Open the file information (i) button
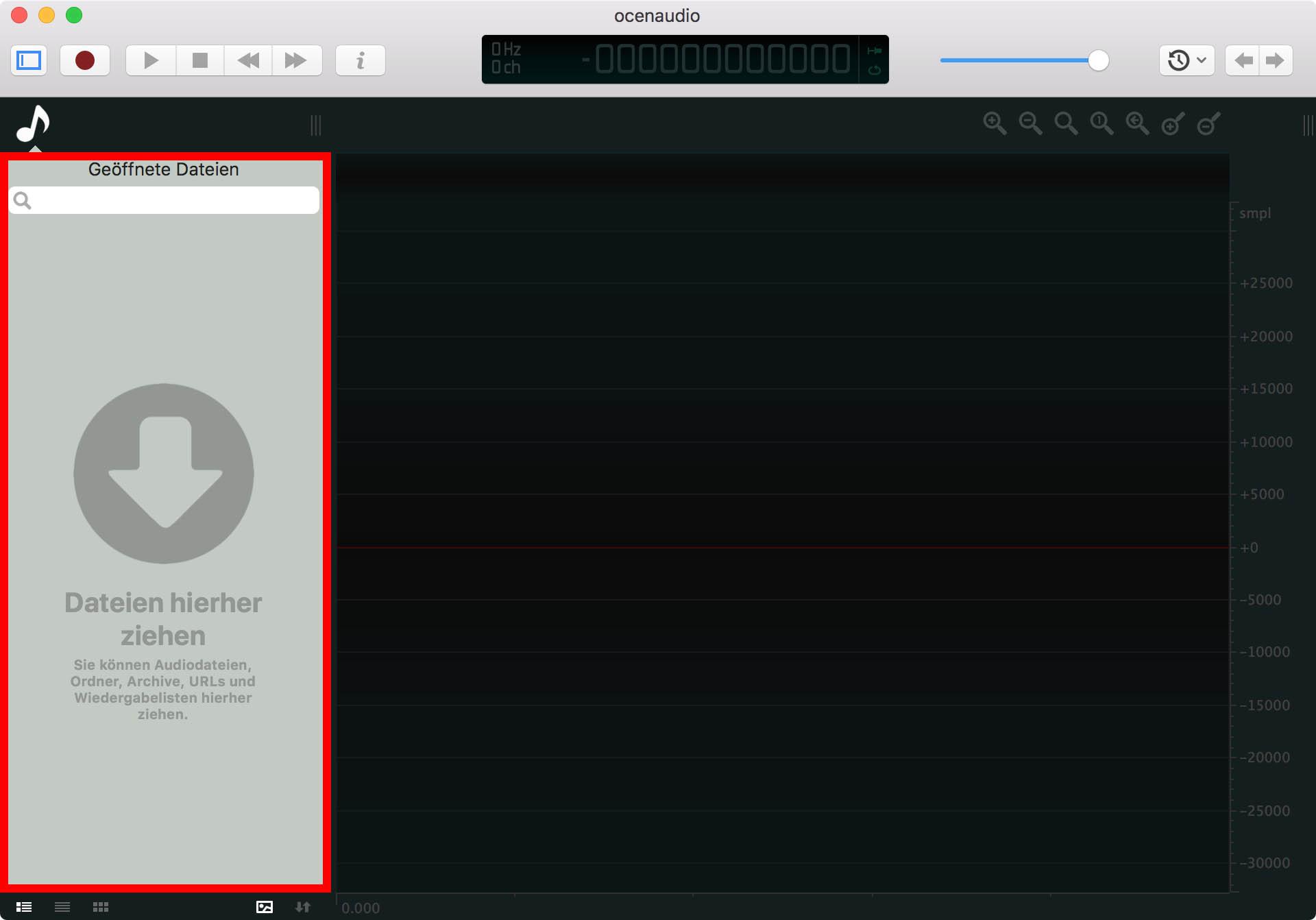This screenshot has height=920, width=1316. (360, 60)
